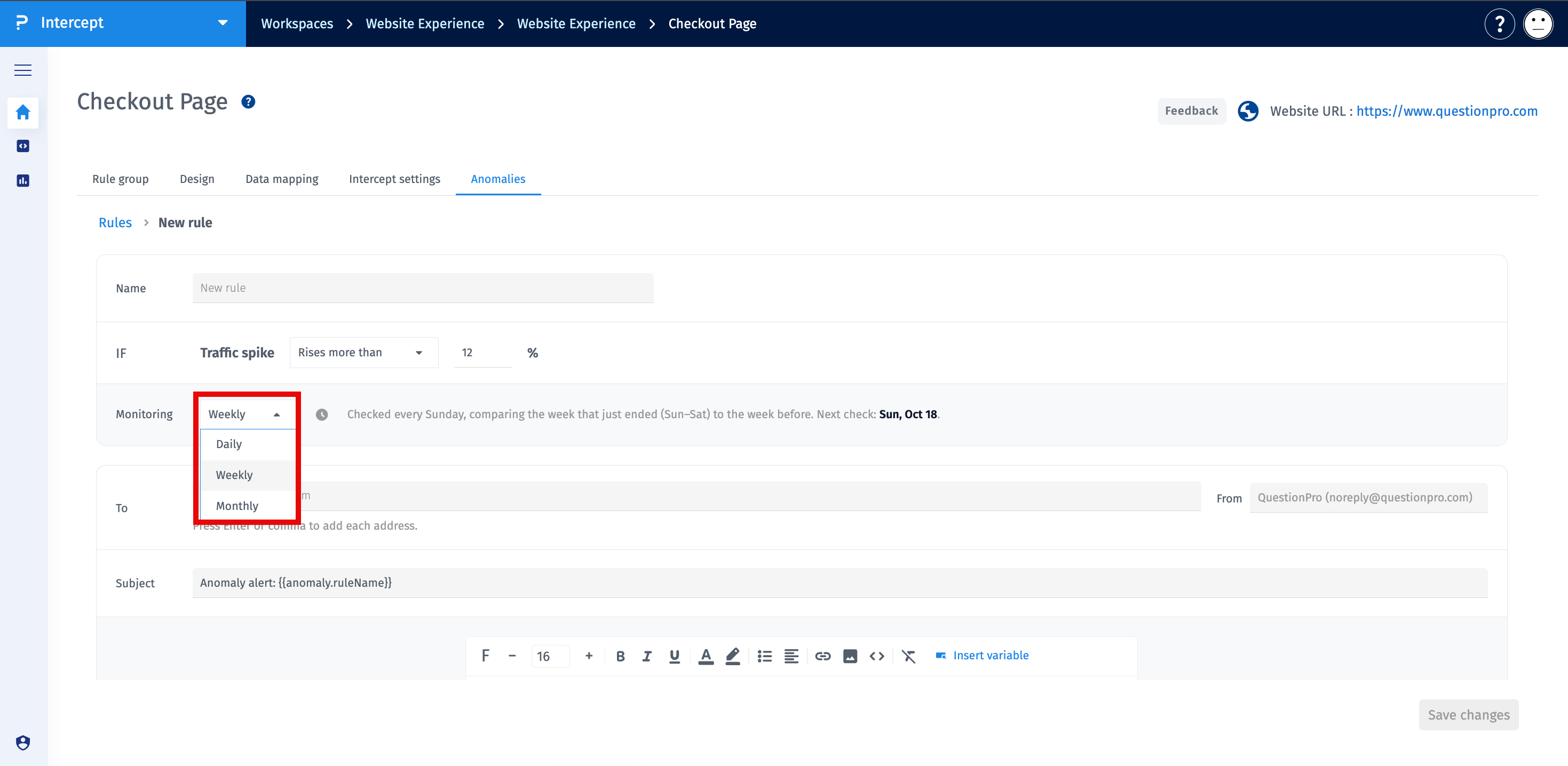The width and height of the screenshot is (1568, 766).
Task: Clear formatting with the remove format icon
Action: [x=908, y=656]
